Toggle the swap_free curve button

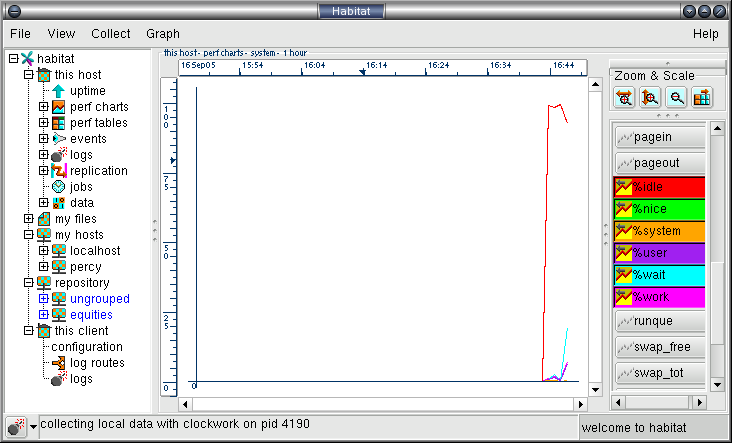[x=660, y=347]
